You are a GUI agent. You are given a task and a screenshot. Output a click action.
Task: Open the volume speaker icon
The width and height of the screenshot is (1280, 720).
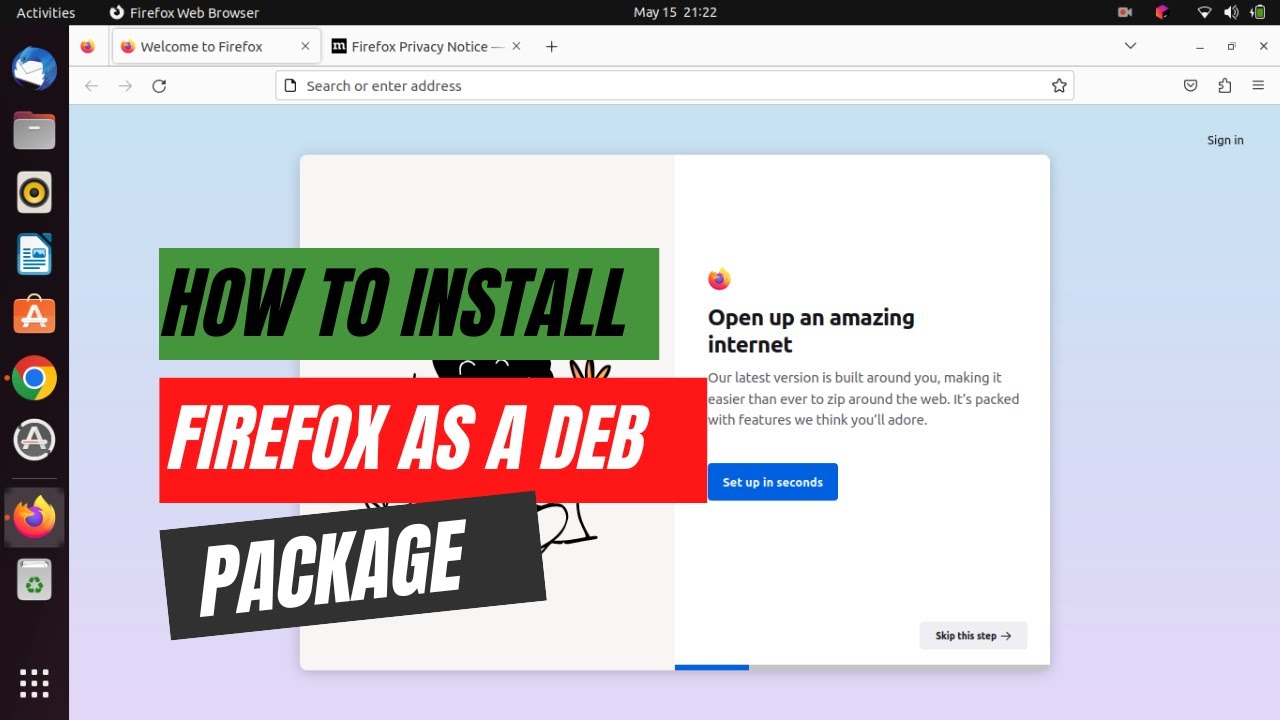pos(1231,12)
